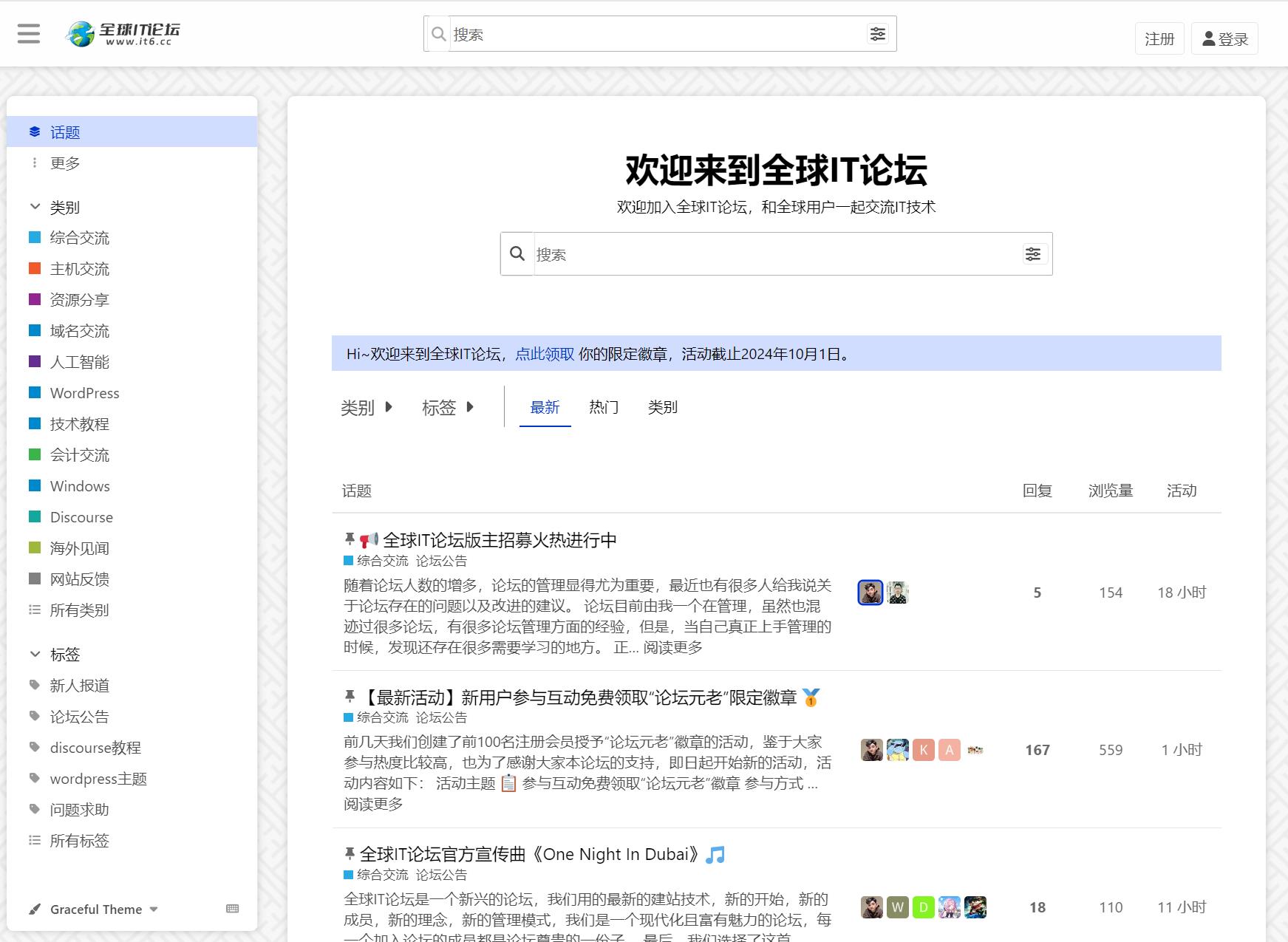Click the orange 主机交流 color square
Screen dimensions: 1288x942
click(x=34, y=268)
